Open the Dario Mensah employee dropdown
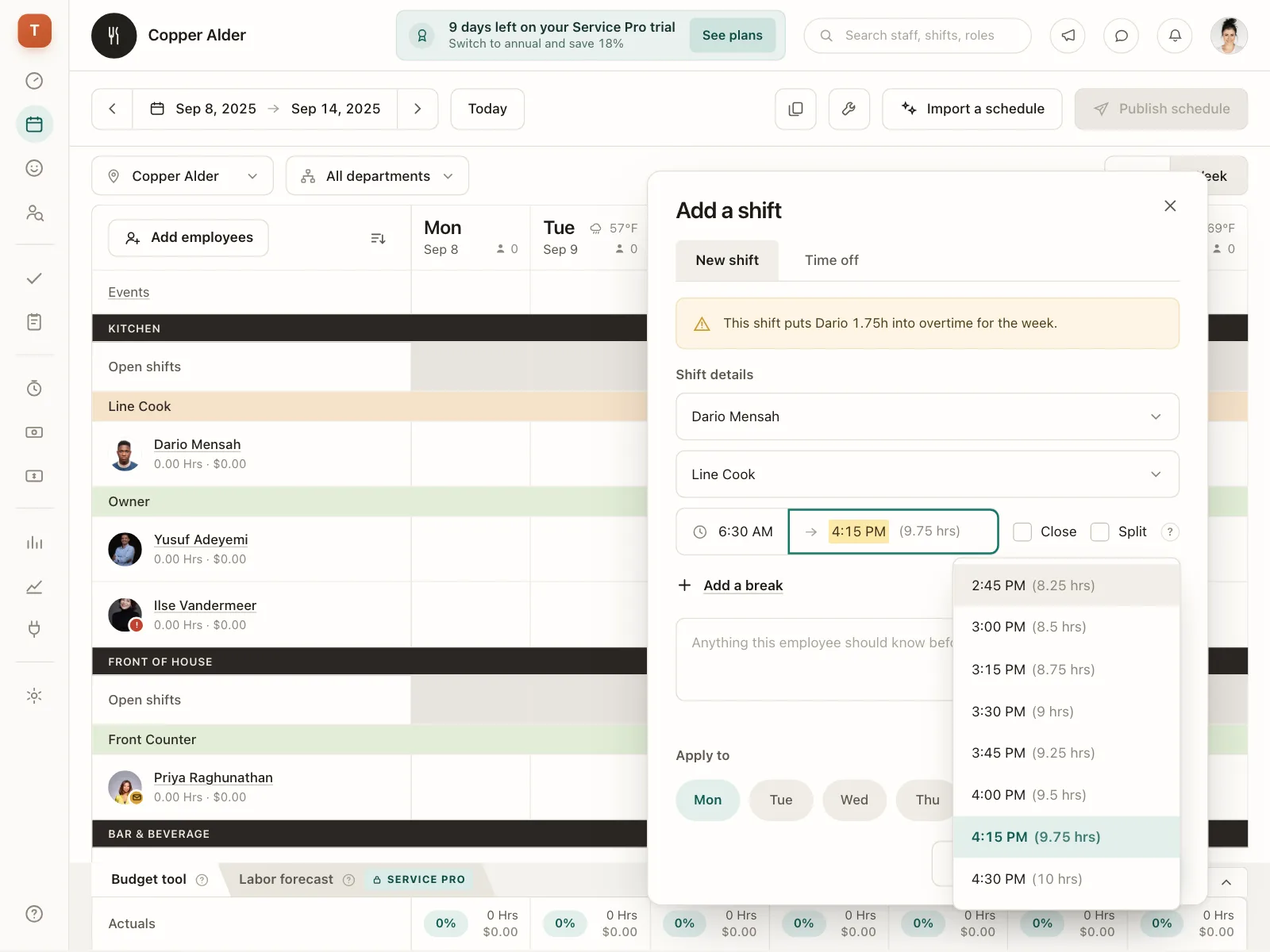1270x952 pixels. pyautogui.click(x=927, y=416)
